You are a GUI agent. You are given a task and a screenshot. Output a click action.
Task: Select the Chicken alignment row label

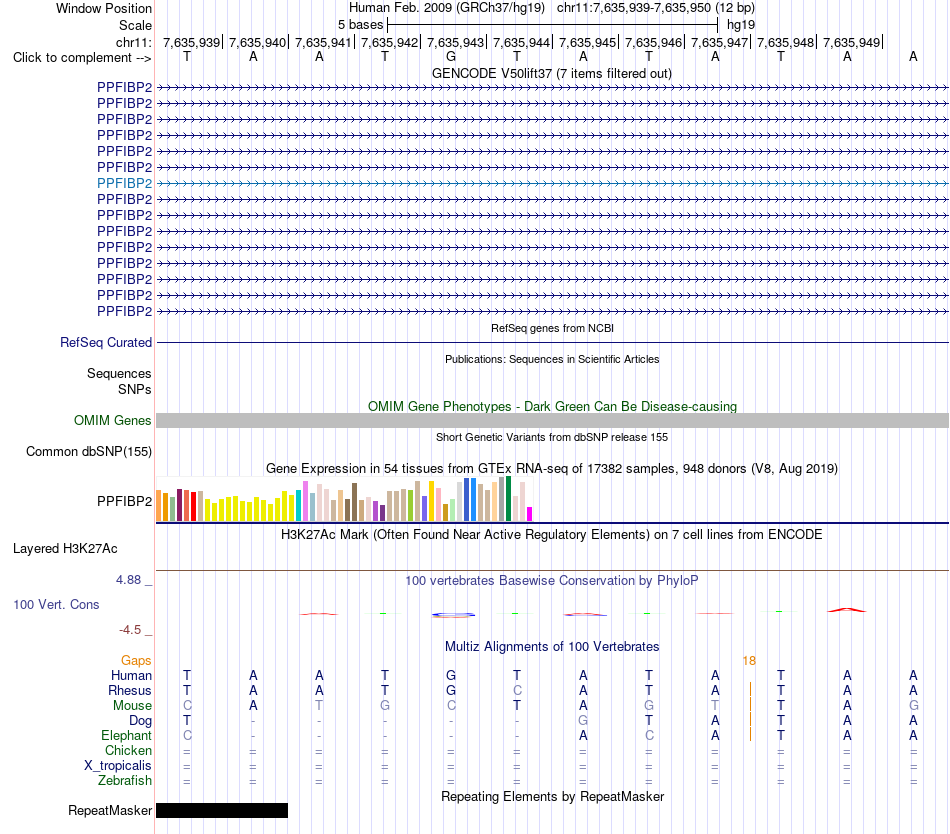point(128,750)
